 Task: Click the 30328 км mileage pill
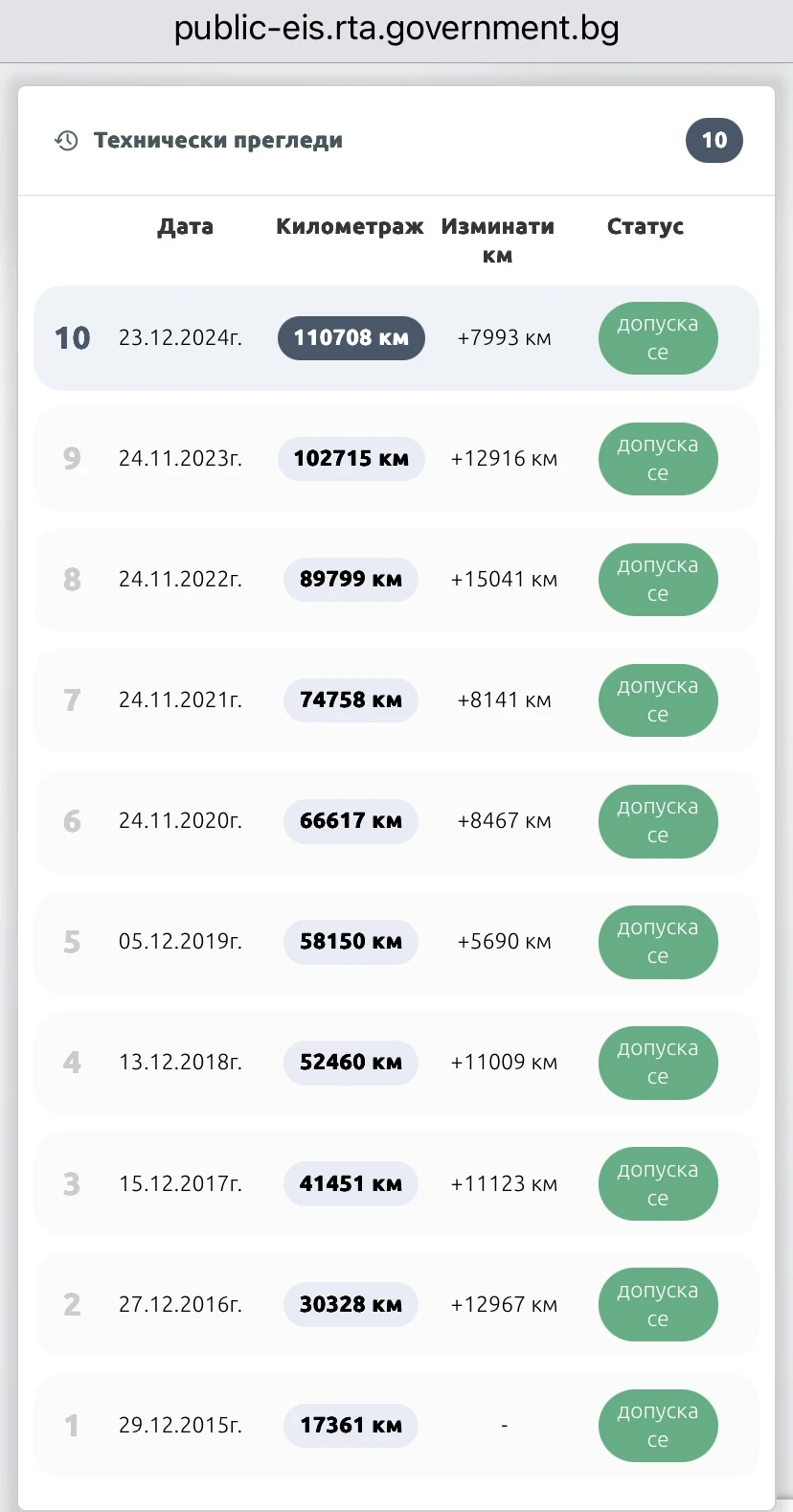(x=351, y=1305)
